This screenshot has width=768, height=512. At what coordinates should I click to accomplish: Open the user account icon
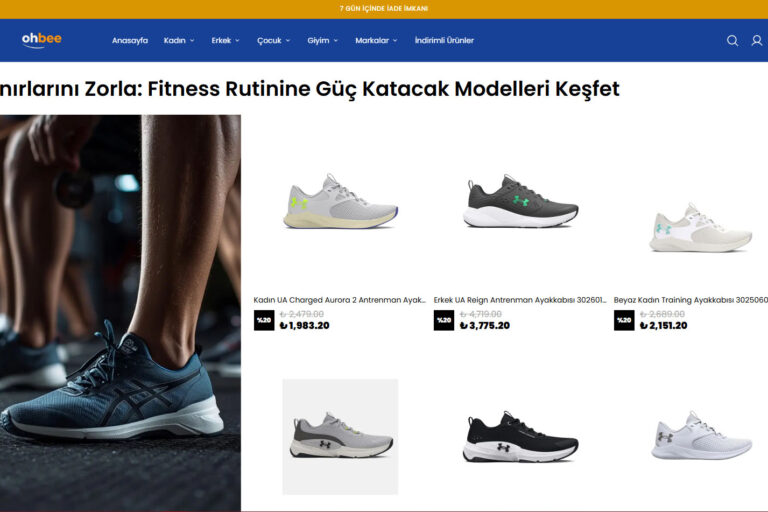(757, 41)
